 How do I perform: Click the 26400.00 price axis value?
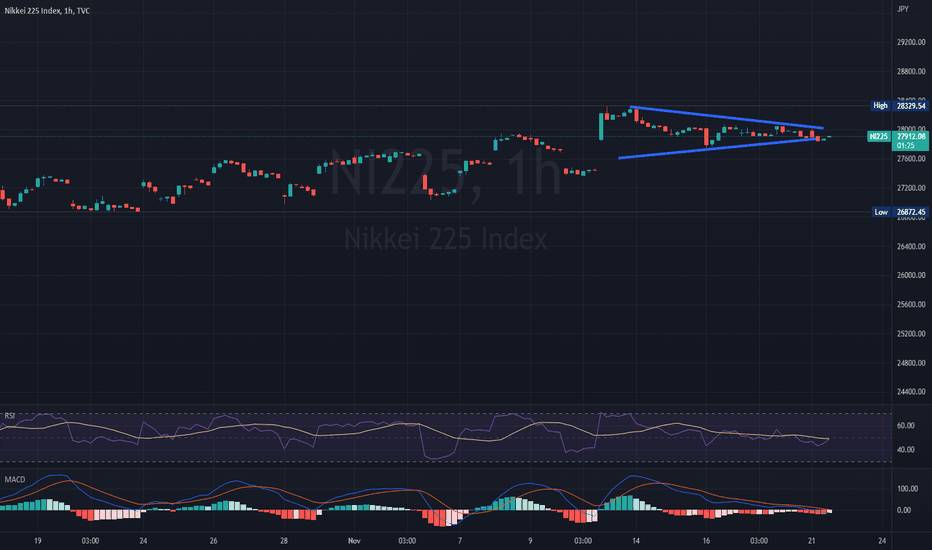(x=911, y=246)
